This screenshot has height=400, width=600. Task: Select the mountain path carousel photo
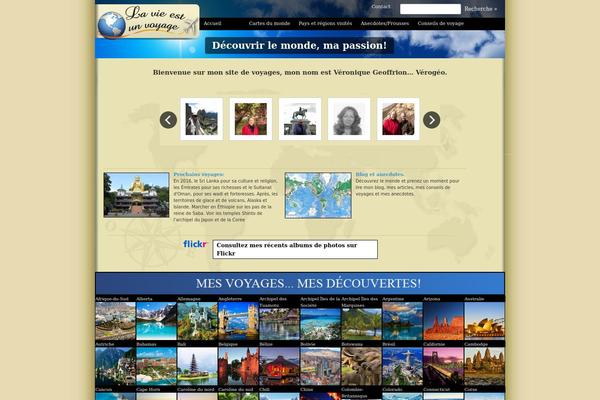(x=202, y=119)
